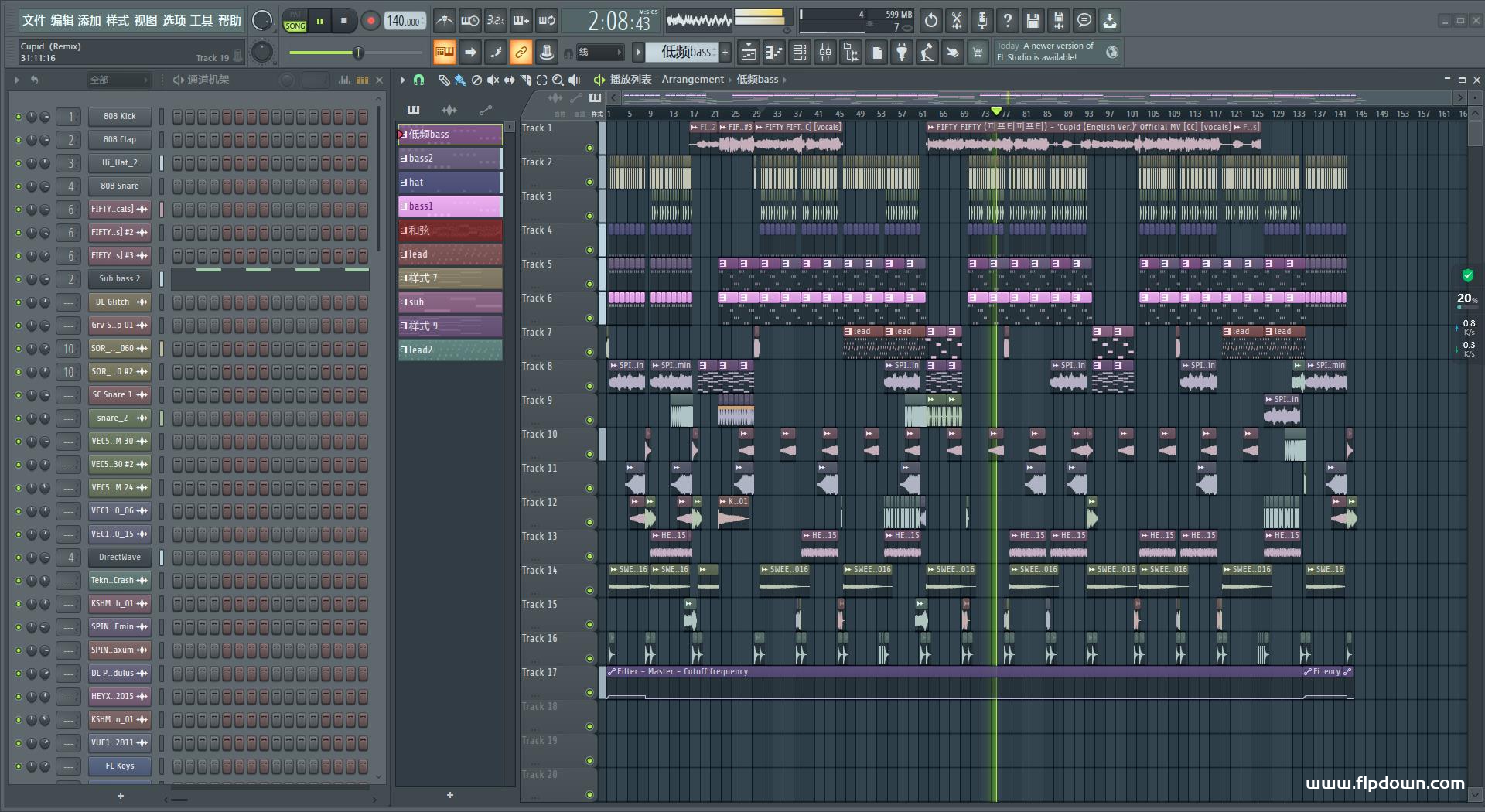This screenshot has width=1485, height=812.
Task: Select the Delete tool in playlist toolbar
Action: click(x=476, y=80)
